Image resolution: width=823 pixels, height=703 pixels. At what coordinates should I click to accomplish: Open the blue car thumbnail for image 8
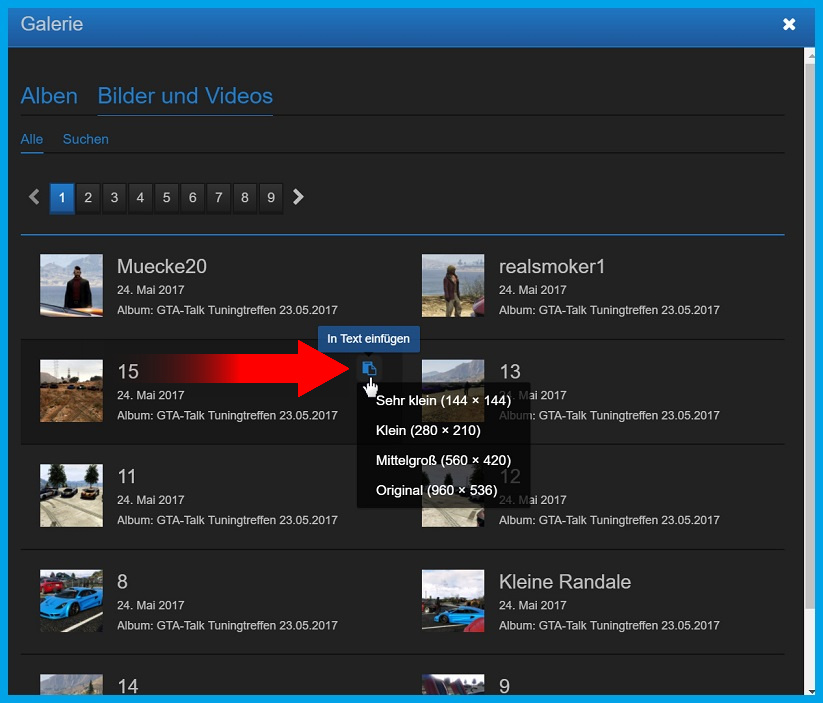click(x=71, y=600)
